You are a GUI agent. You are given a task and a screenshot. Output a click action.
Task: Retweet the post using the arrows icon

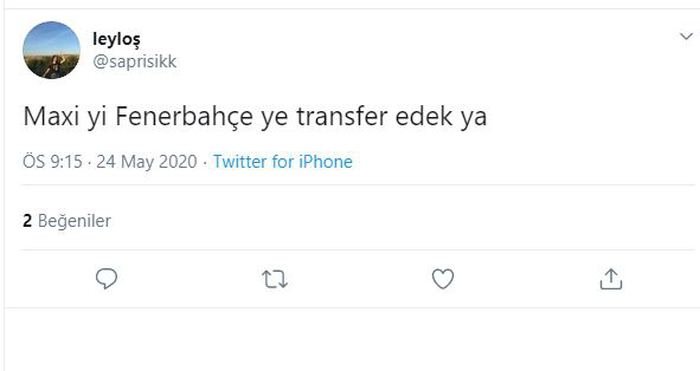tap(275, 279)
